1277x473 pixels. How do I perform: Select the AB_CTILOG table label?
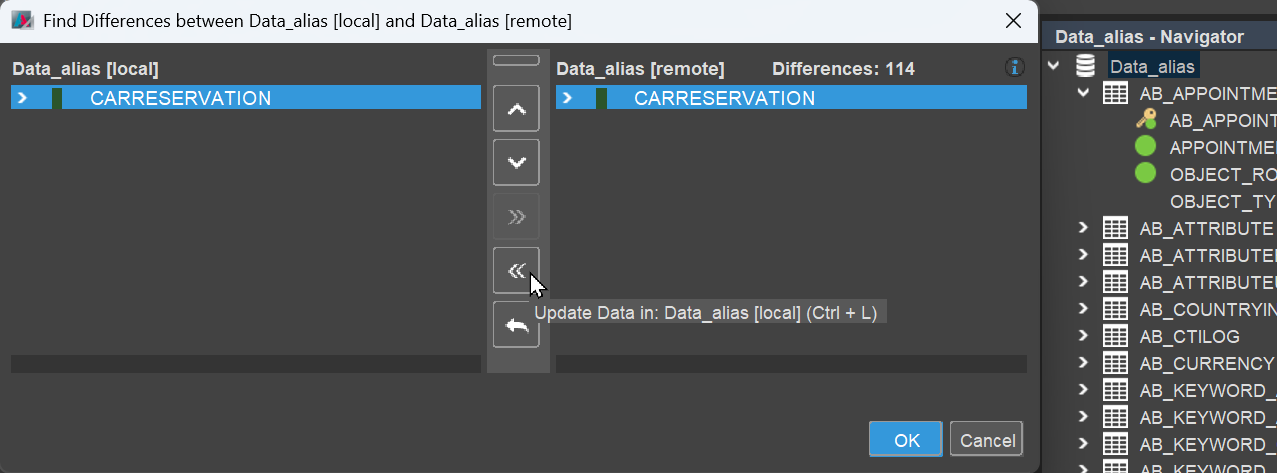(x=1189, y=336)
